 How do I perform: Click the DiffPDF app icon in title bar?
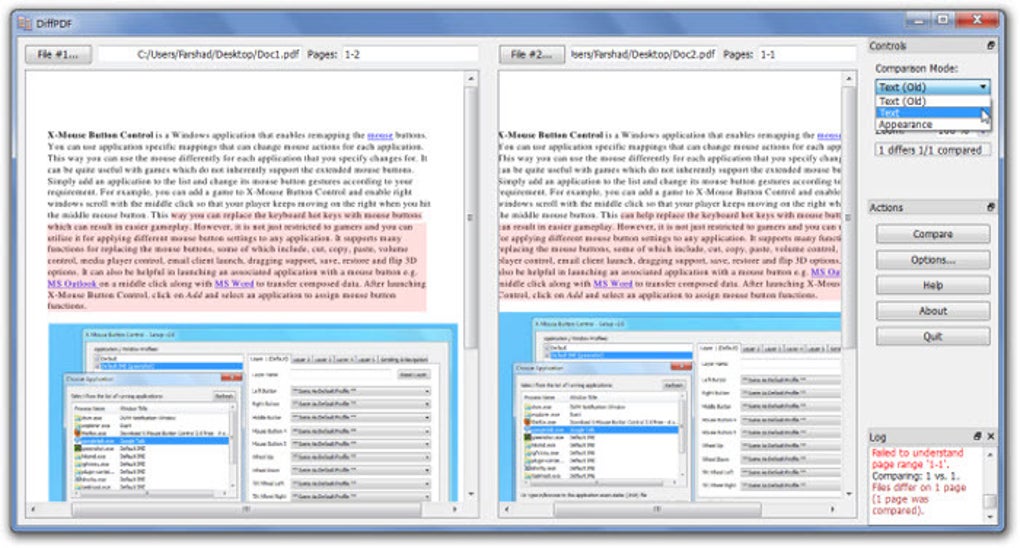coord(25,23)
